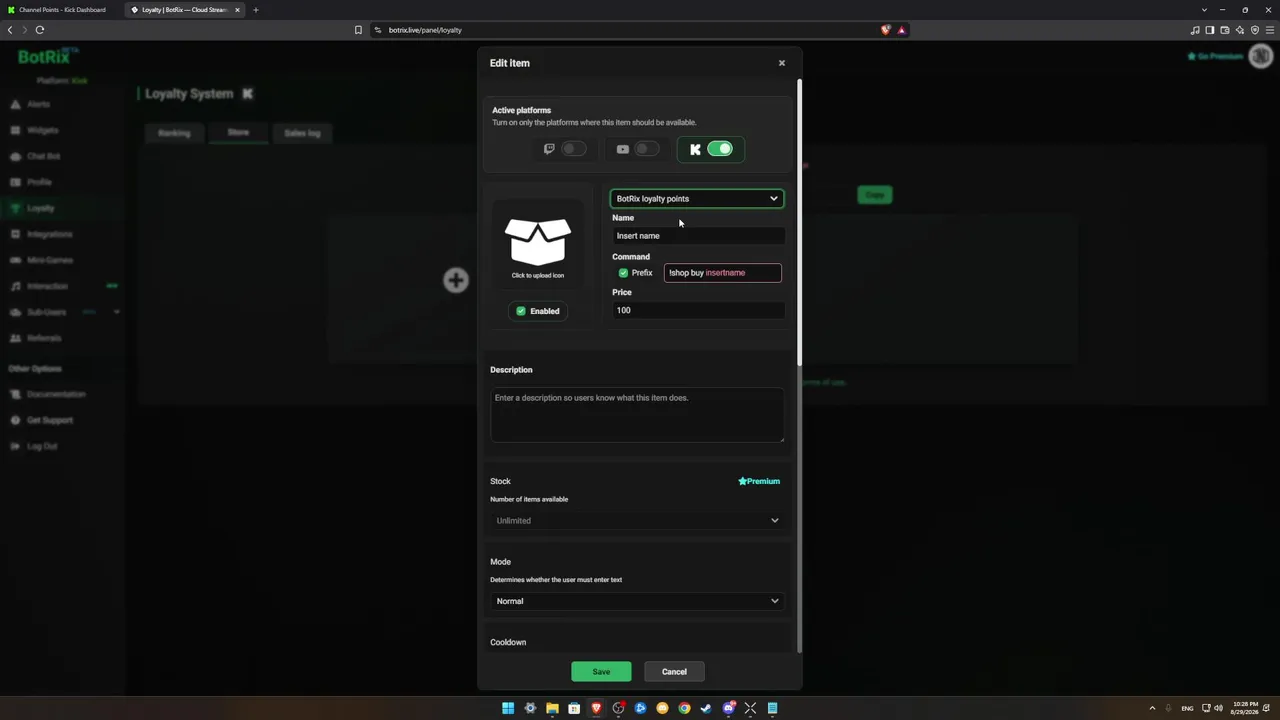The image size is (1280, 720).
Task: Open Loyalty in the sidebar
Action: tap(40, 208)
